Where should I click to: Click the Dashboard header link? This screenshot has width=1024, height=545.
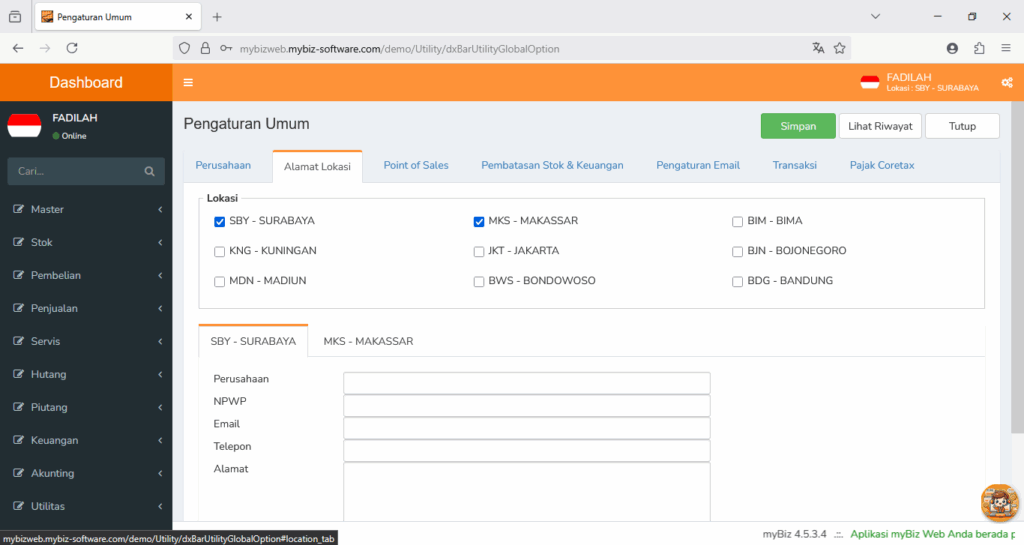pyautogui.click(x=86, y=82)
